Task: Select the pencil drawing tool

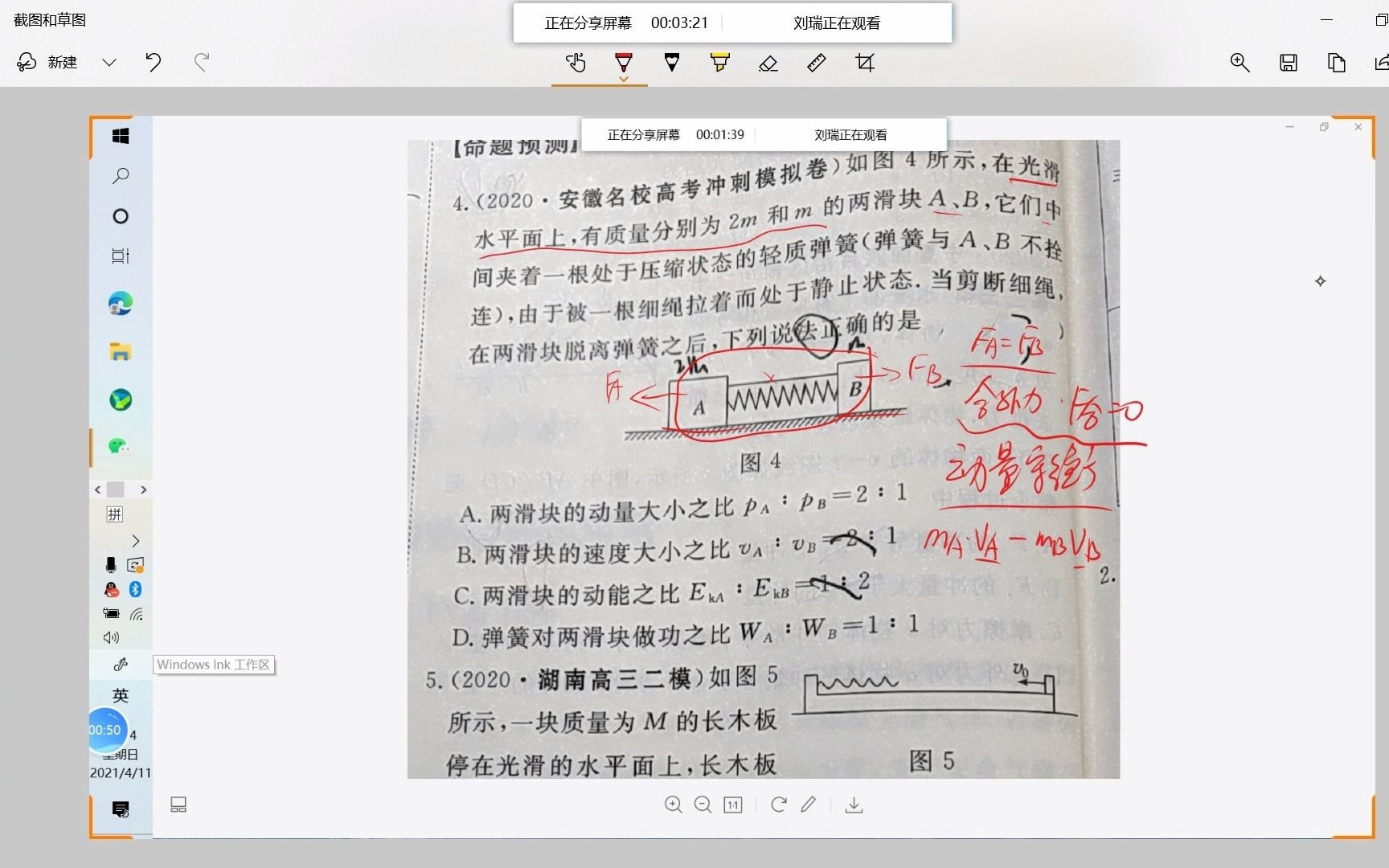Action: [x=672, y=63]
